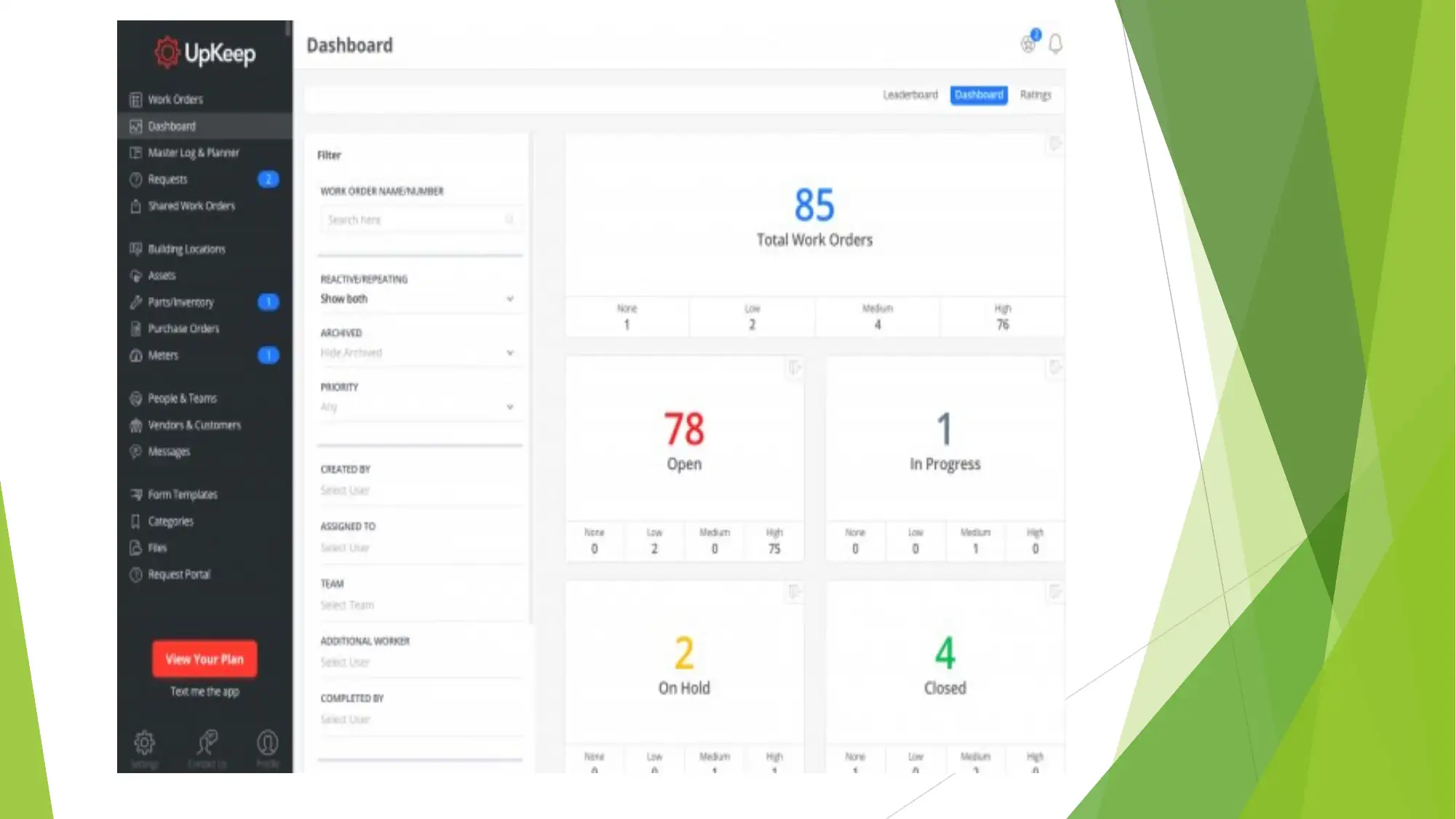Select the Parts/Inventory wrench icon

[135, 302]
